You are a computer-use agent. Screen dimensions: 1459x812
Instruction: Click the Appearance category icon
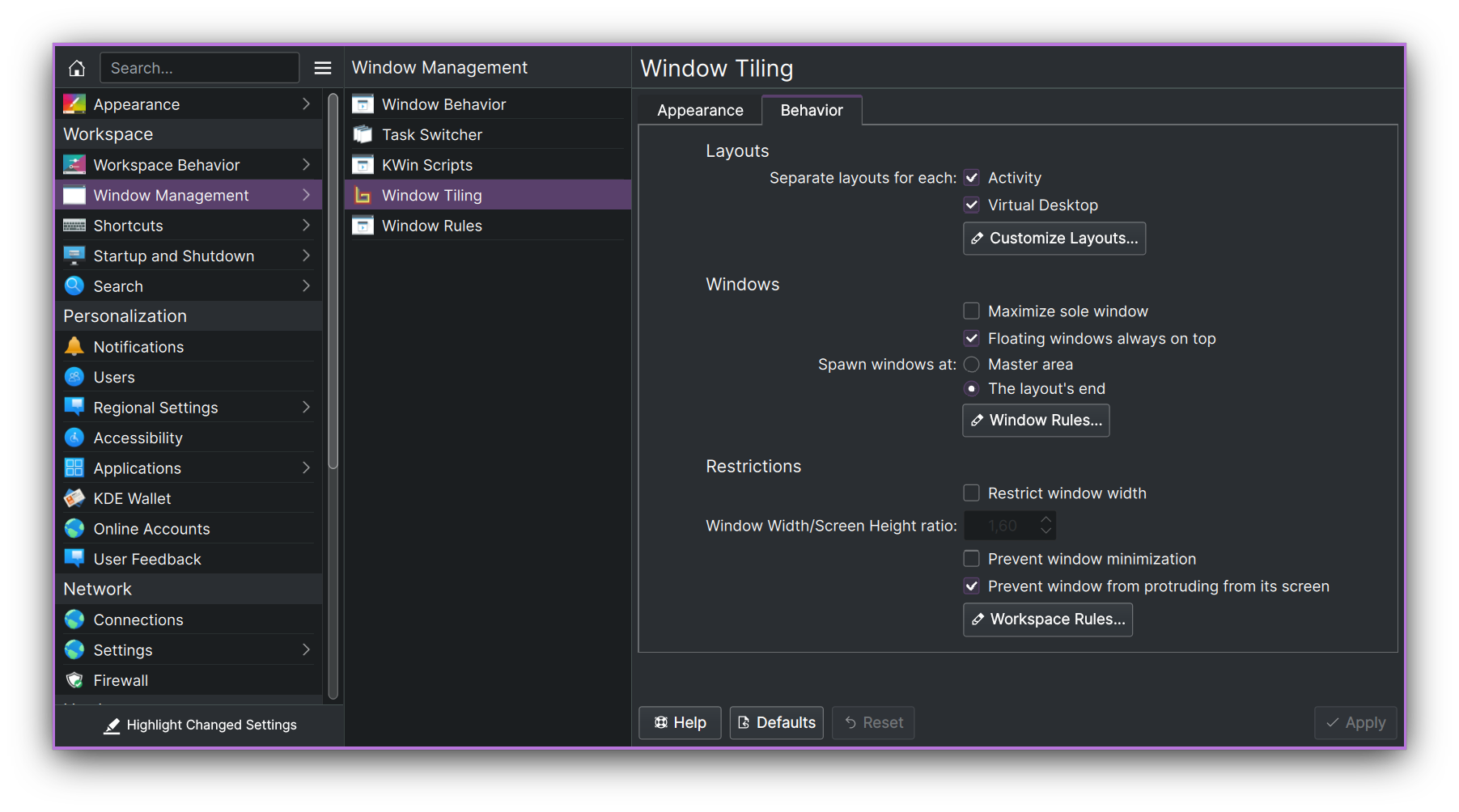(x=74, y=104)
